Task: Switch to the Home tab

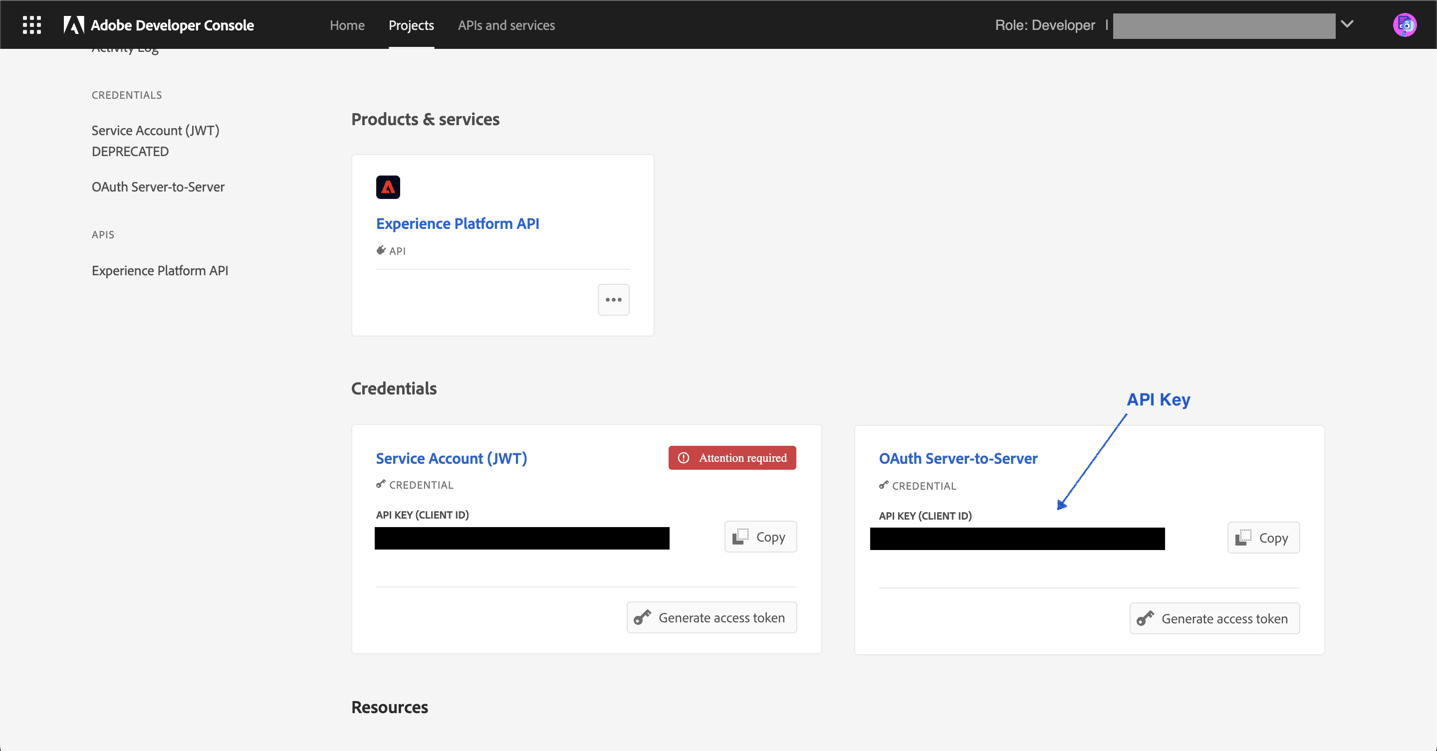Action: click(347, 25)
